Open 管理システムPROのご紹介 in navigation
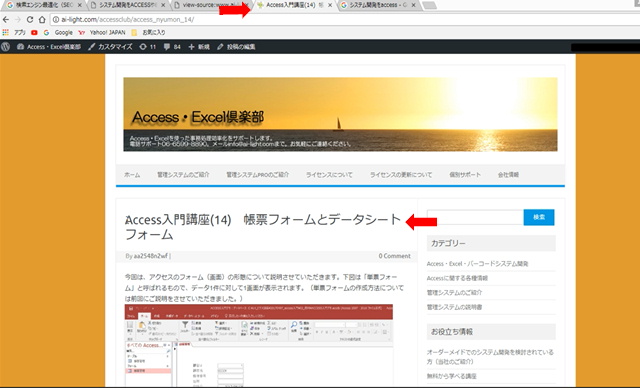 point(258,175)
